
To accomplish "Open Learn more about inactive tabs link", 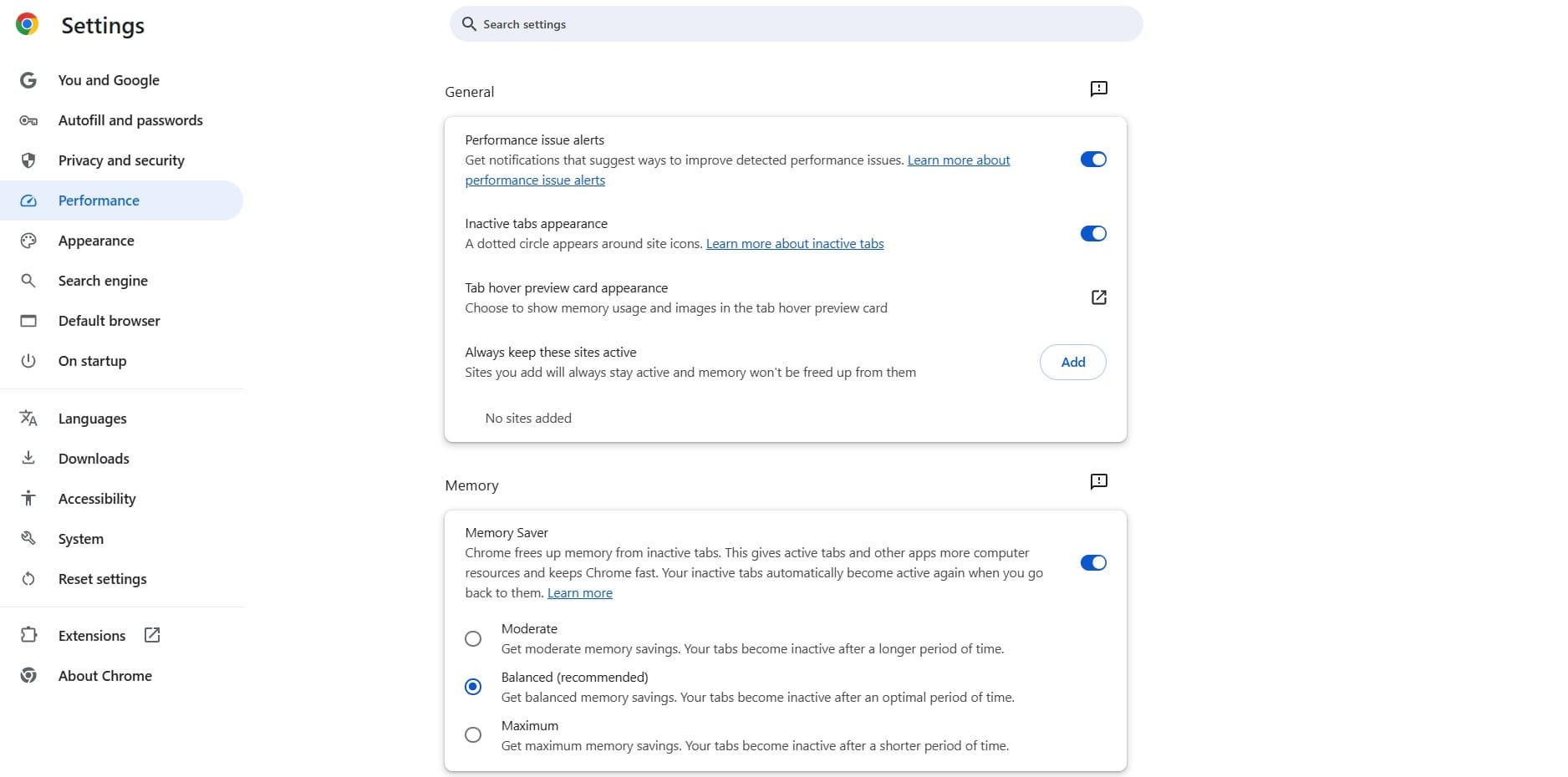I will point(794,244).
